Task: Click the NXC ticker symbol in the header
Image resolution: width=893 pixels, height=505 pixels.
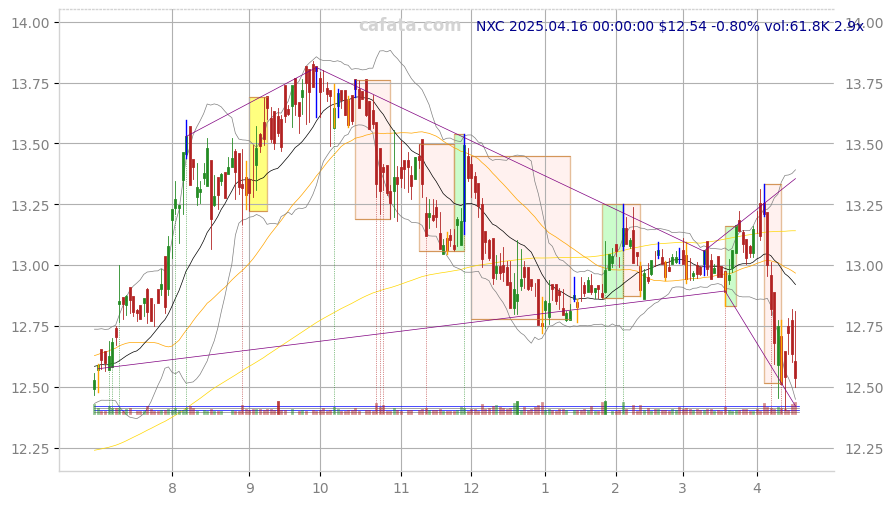Action: tap(490, 26)
